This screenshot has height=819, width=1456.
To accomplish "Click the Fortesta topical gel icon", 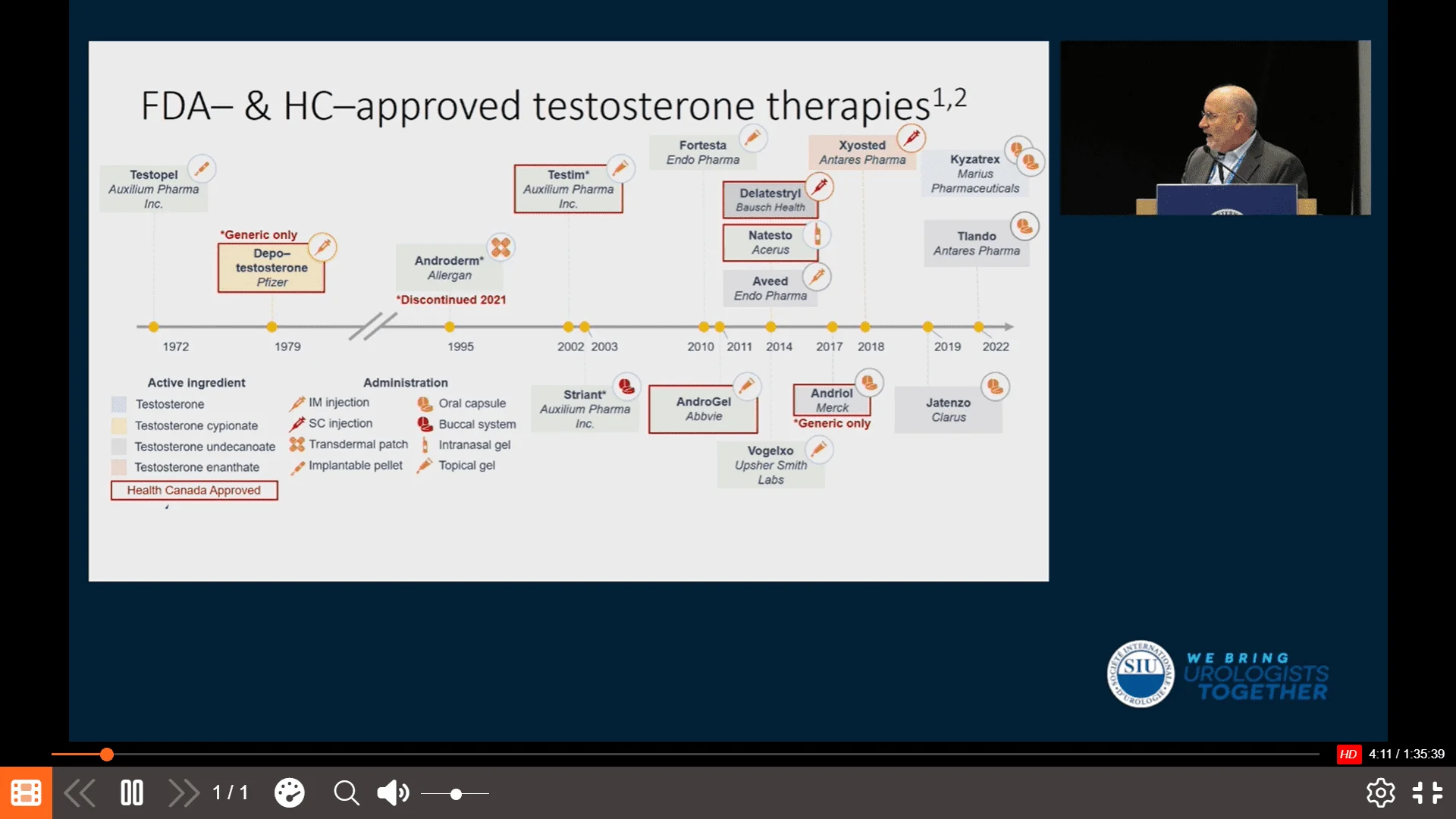I will 752,138.
